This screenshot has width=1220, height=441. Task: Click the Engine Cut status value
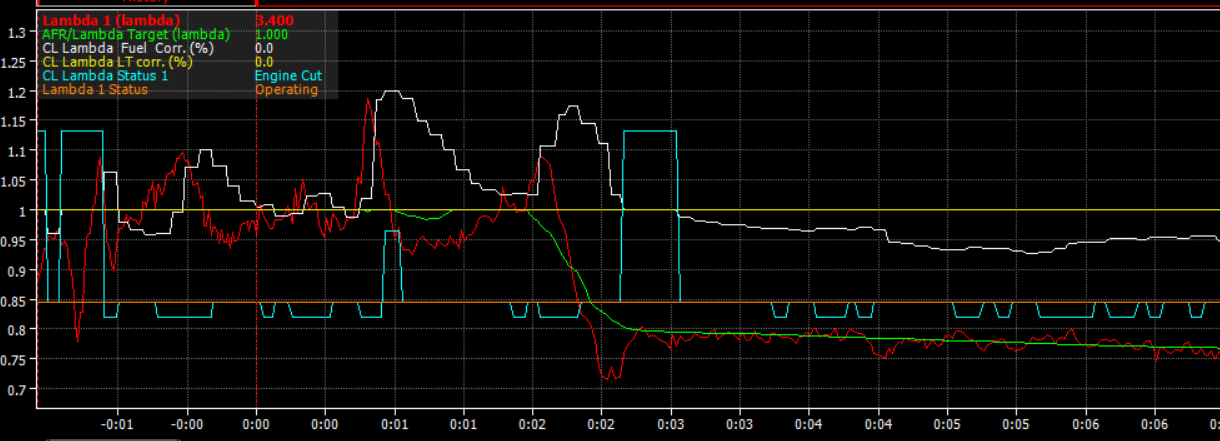tap(288, 76)
